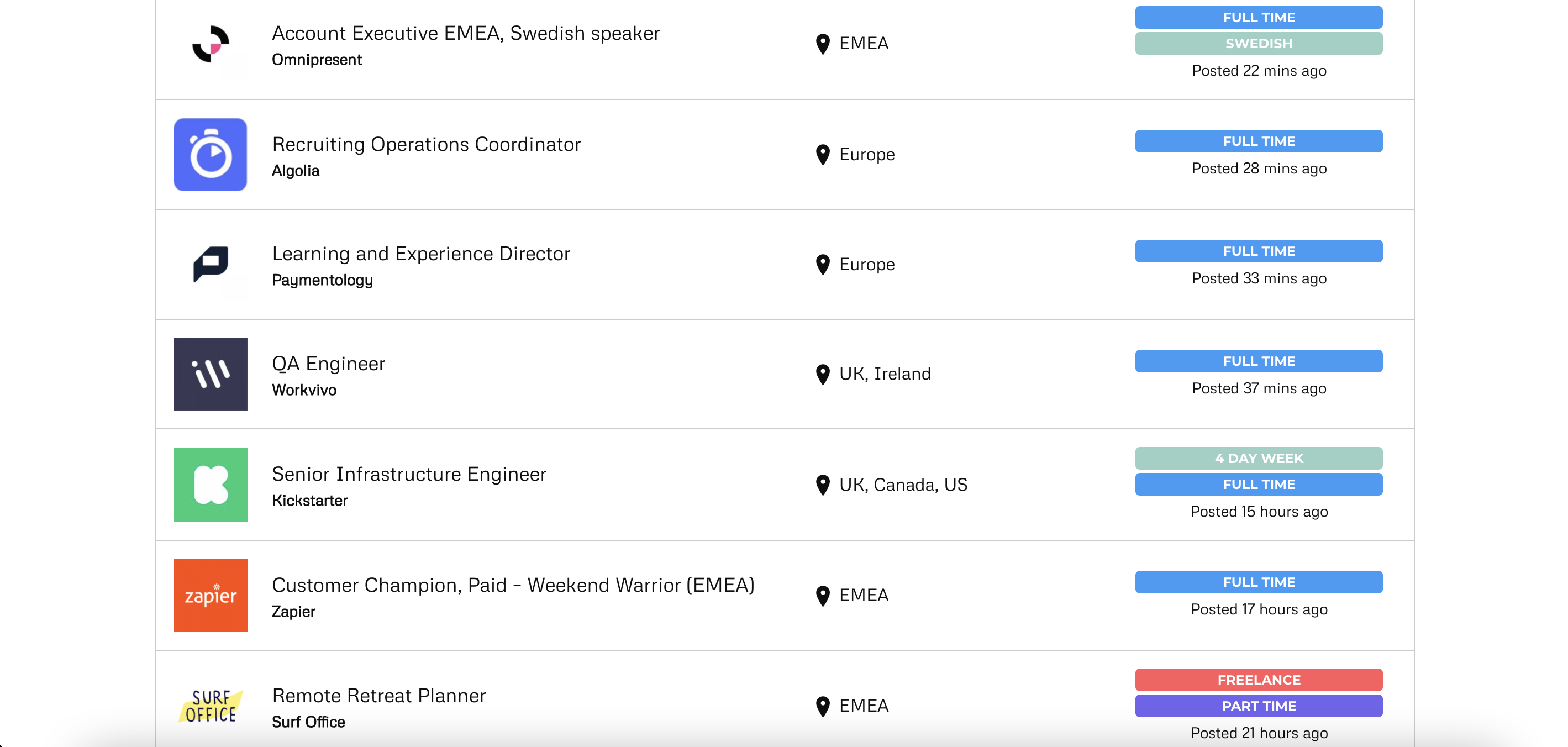
Task: Click the location pin beside UK, Canada, US
Action: [823, 484]
